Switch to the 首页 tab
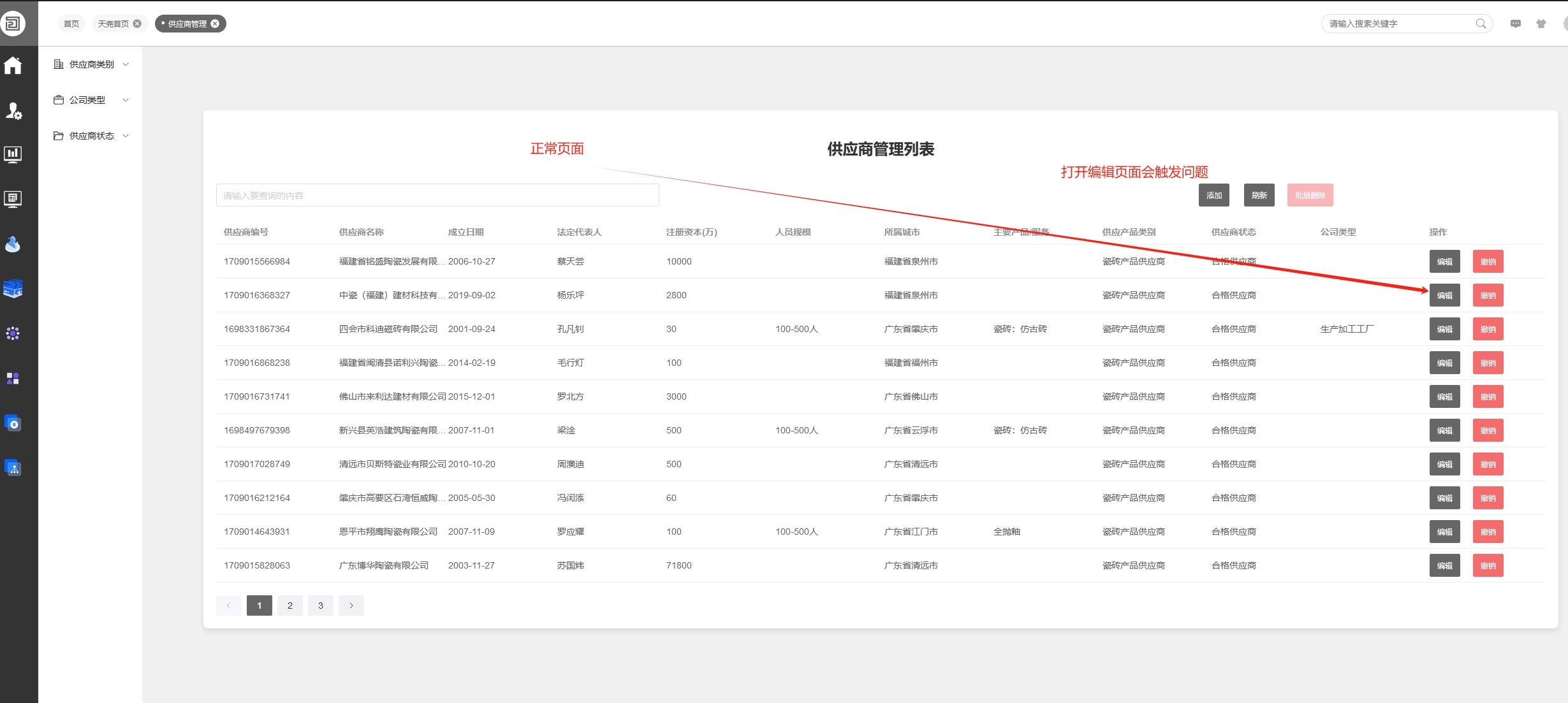 pyautogui.click(x=71, y=24)
